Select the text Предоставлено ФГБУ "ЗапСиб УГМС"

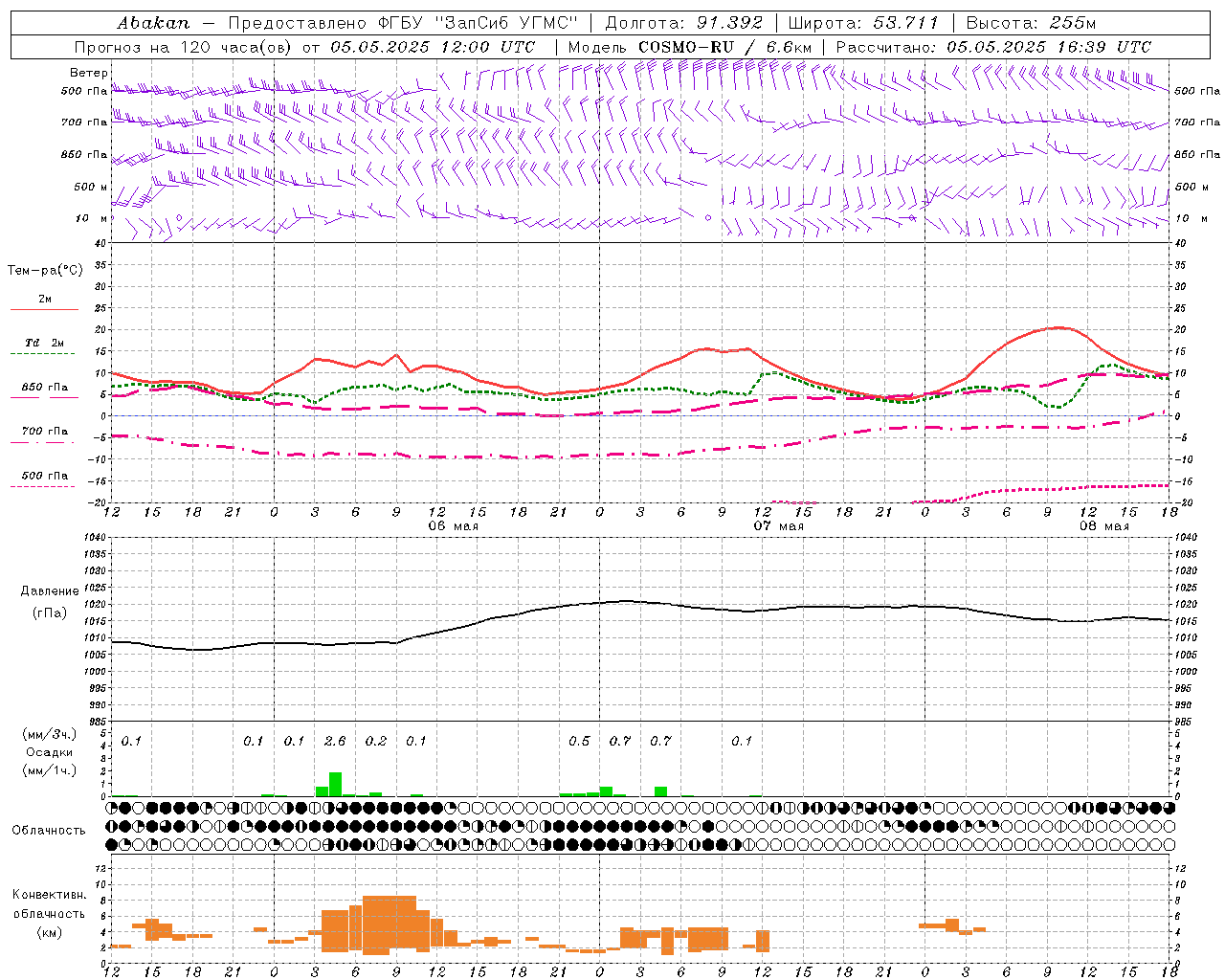404,23
